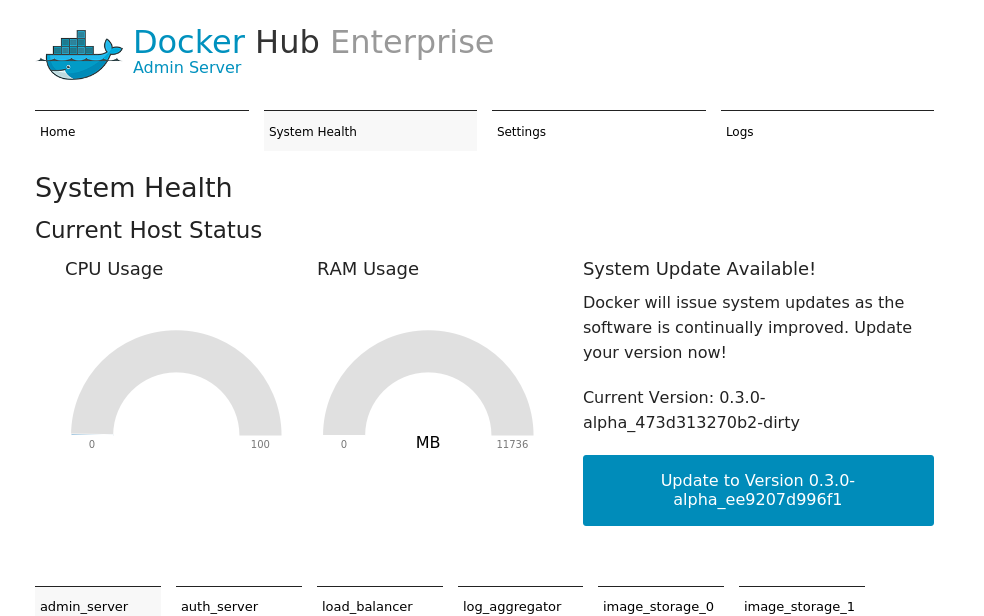Image resolution: width=984 pixels, height=616 pixels.
Task: Select the admin_server container tab
Action: [x=98, y=602]
